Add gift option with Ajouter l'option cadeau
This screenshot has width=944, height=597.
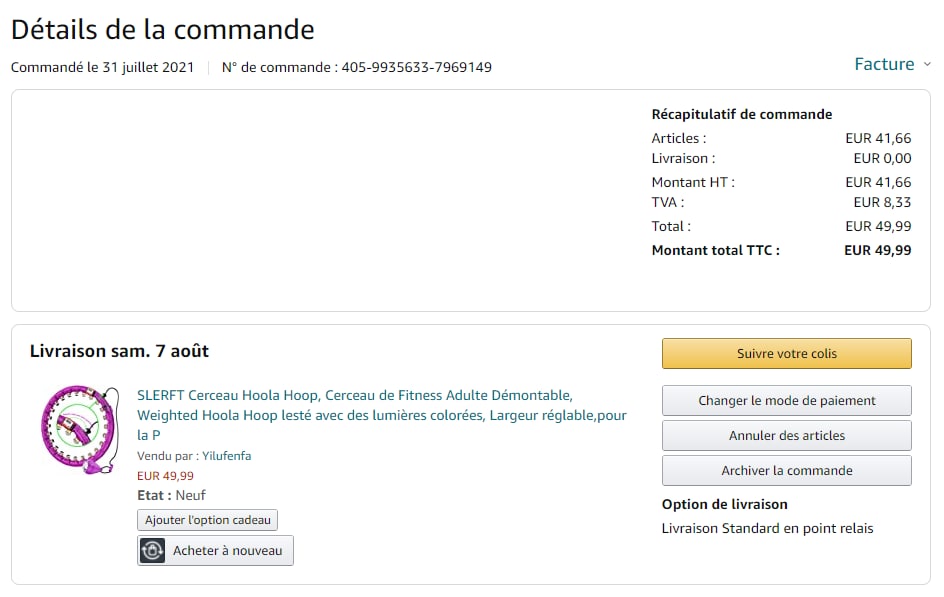pyautogui.click(x=207, y=520)
